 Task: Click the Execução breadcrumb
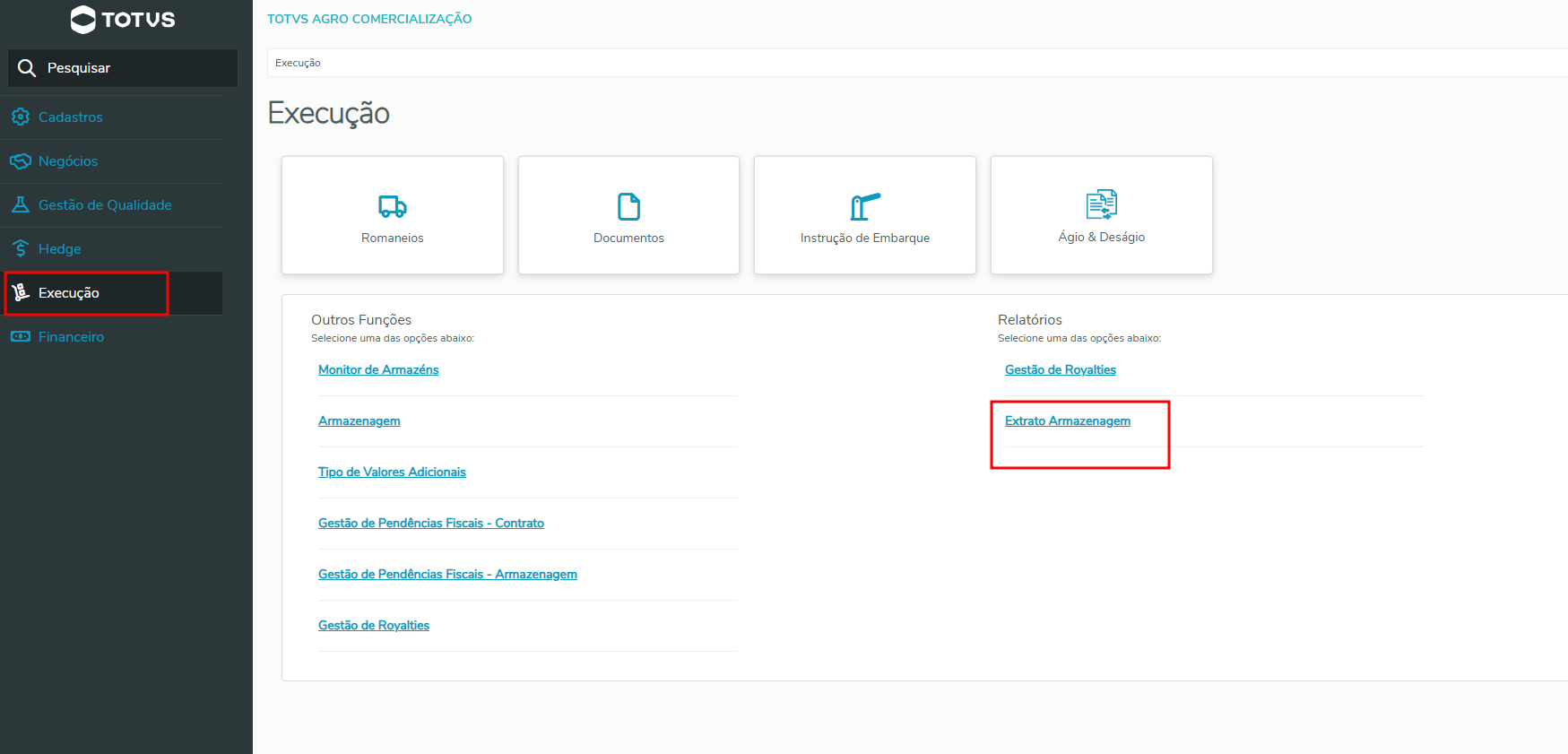pyautogui.click(x=298, y=63)
